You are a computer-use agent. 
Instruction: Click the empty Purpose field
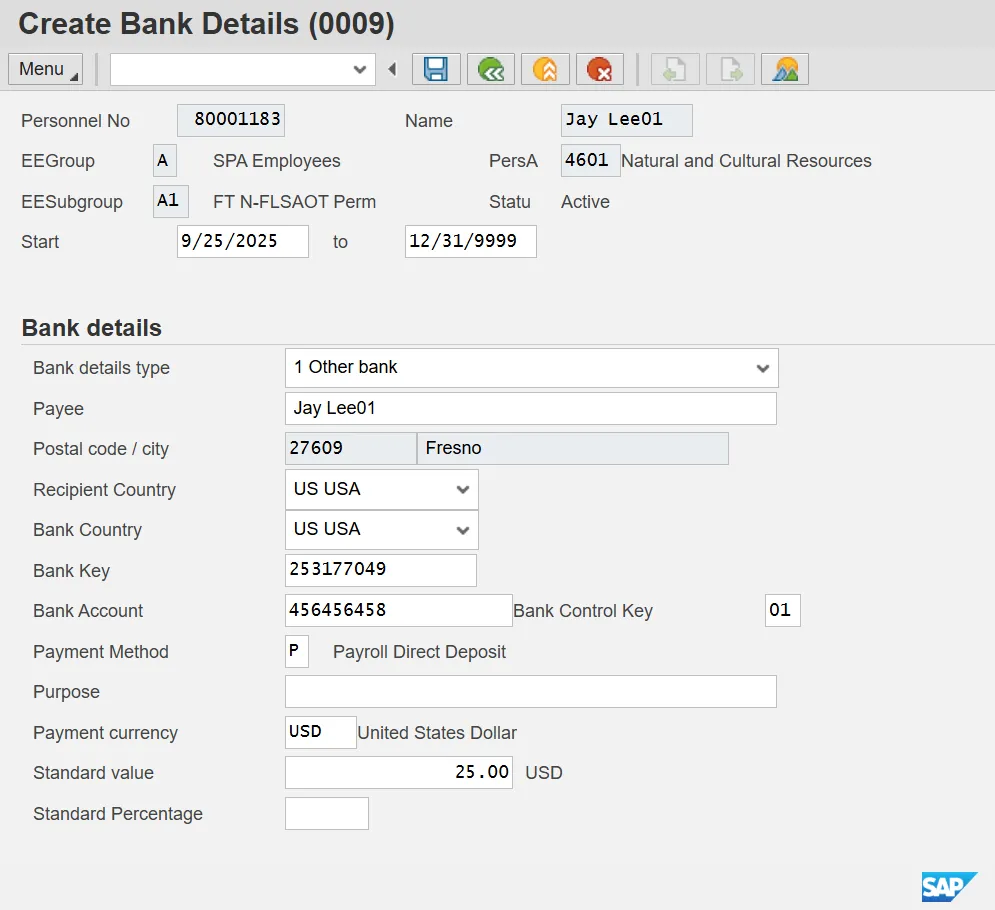point(530,691)
